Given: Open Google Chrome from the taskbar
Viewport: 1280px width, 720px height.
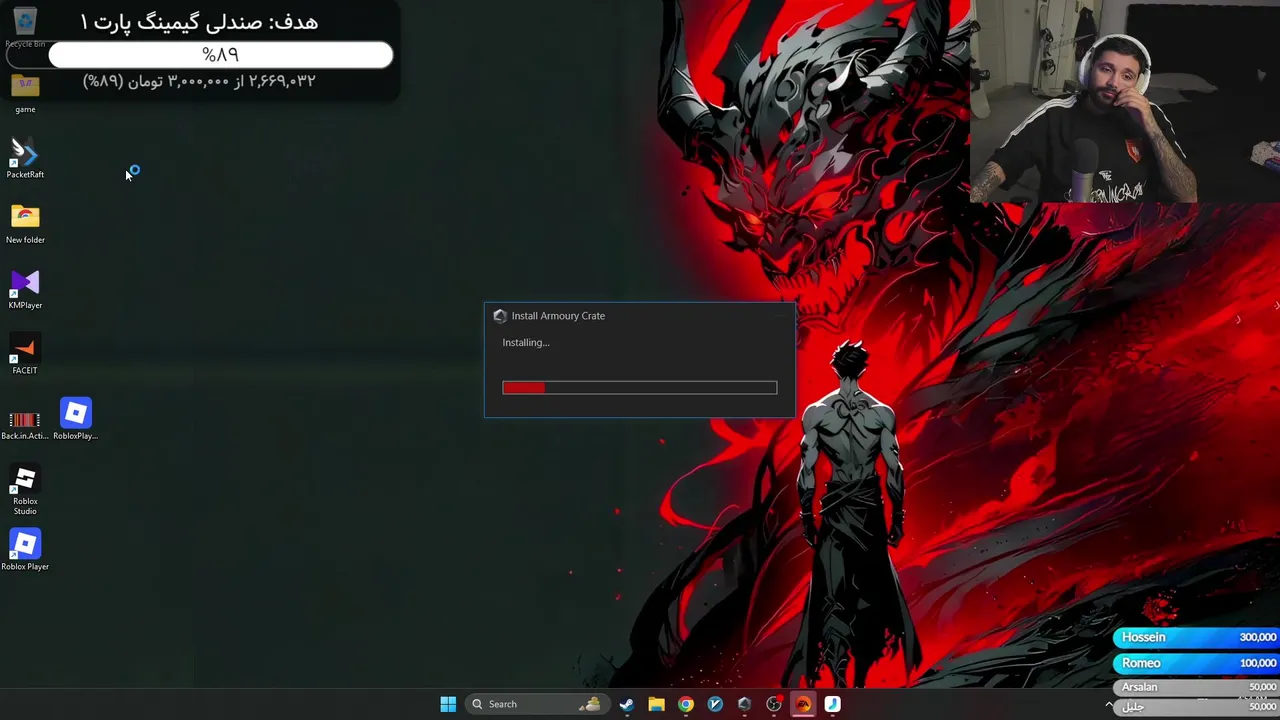Looking at the screenshot, I should click(685, 704).
